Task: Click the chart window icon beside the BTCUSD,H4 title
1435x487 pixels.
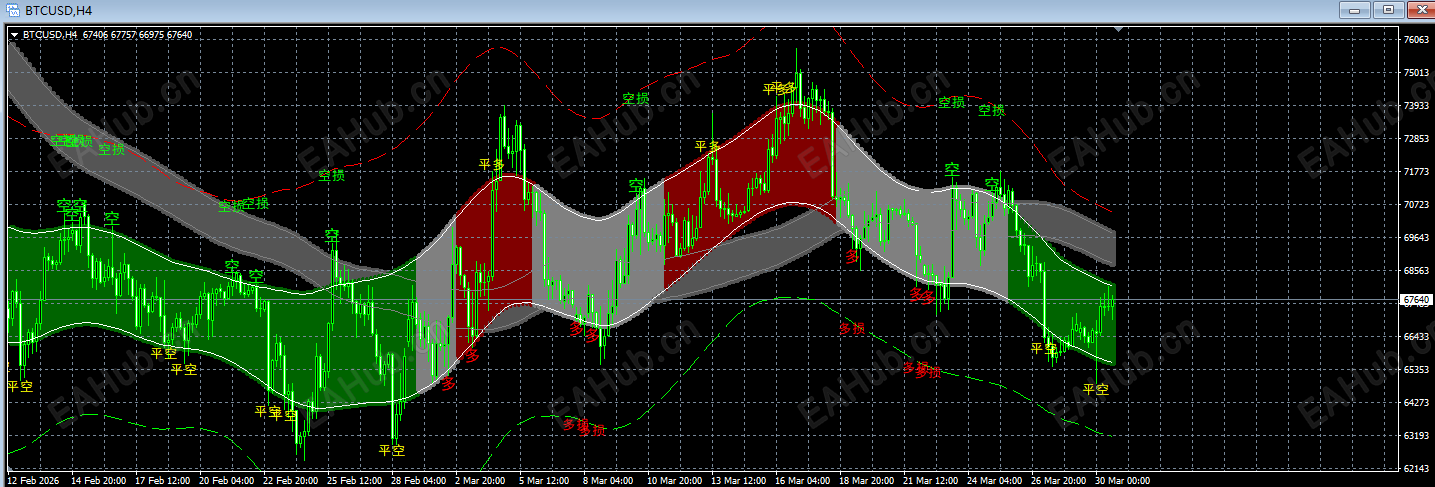Action: 12,10
